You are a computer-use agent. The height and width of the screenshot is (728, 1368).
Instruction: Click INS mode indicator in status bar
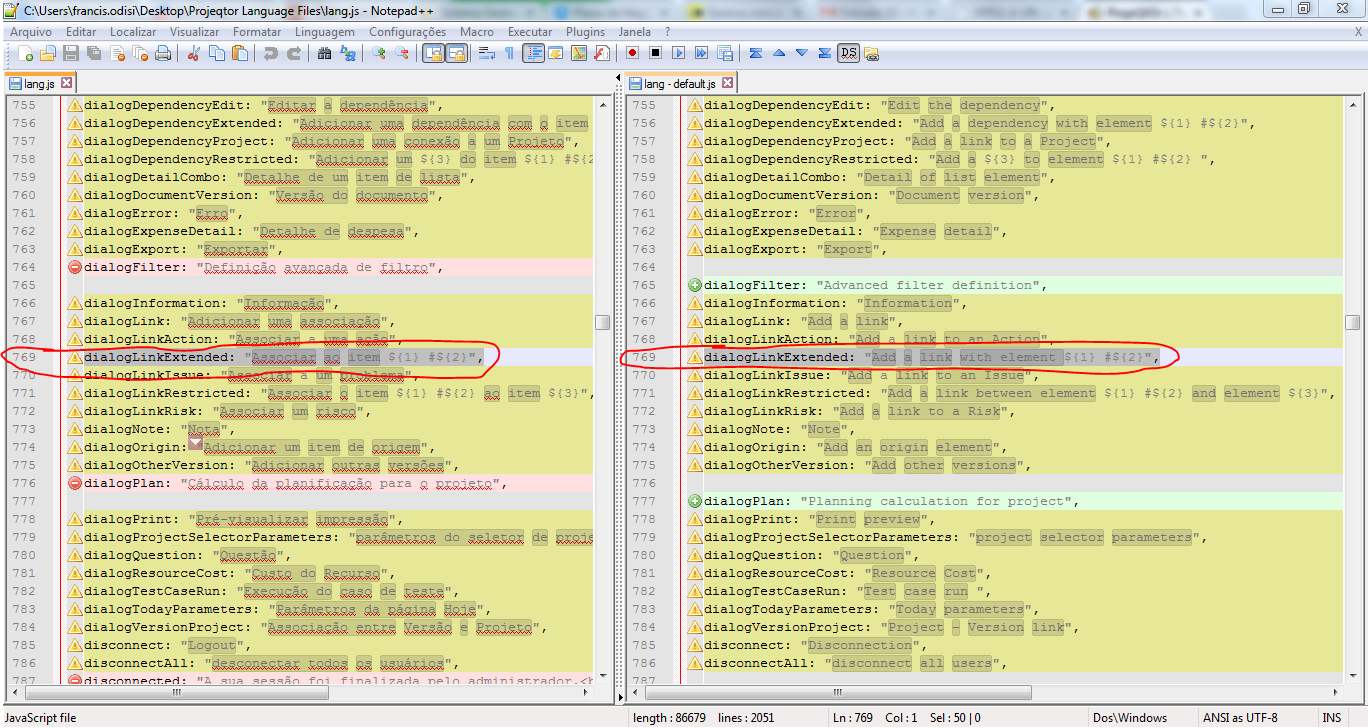click(1331, 718)
